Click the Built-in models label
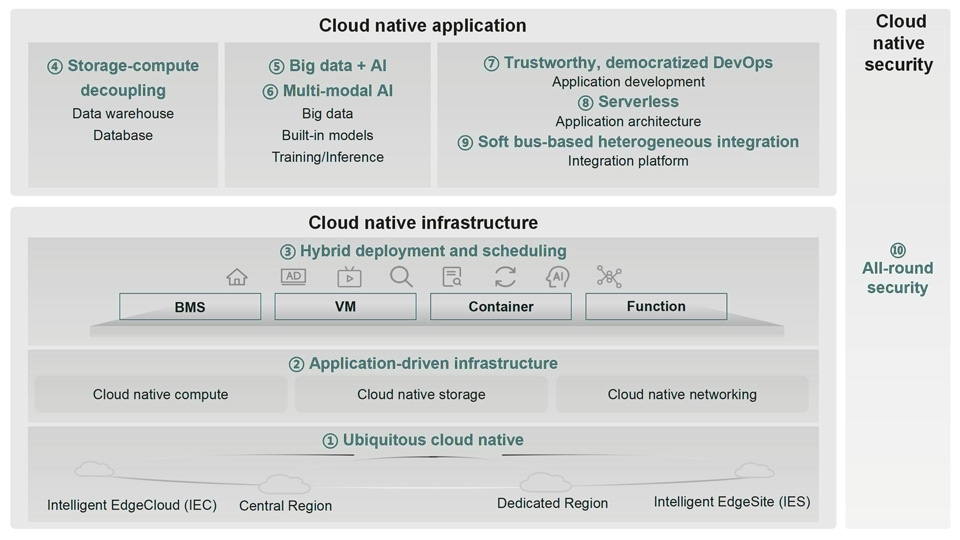The width and height of the screenshot is (960, 540). click(328, 135)
